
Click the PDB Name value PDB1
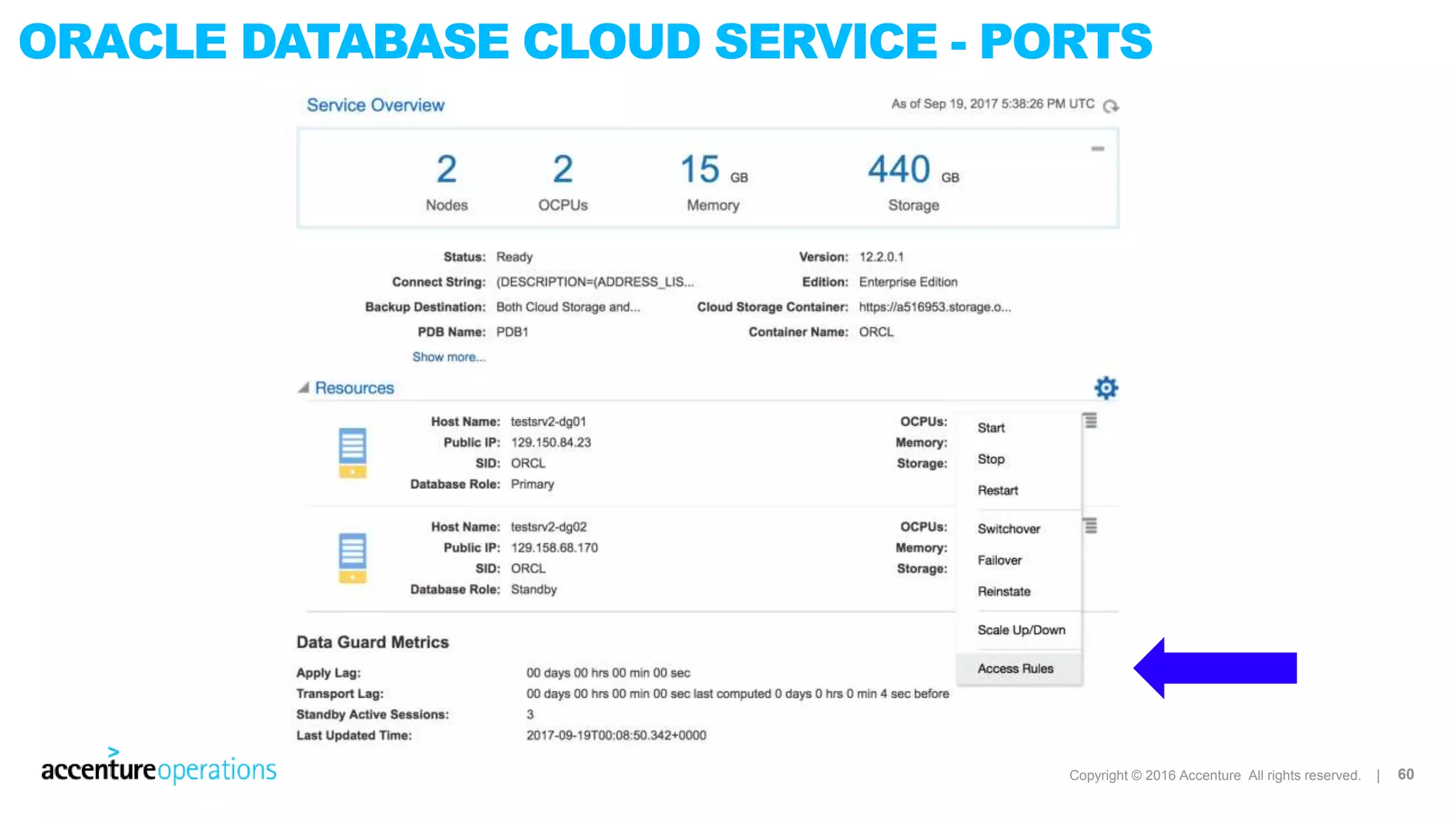[x=512, y=332]
